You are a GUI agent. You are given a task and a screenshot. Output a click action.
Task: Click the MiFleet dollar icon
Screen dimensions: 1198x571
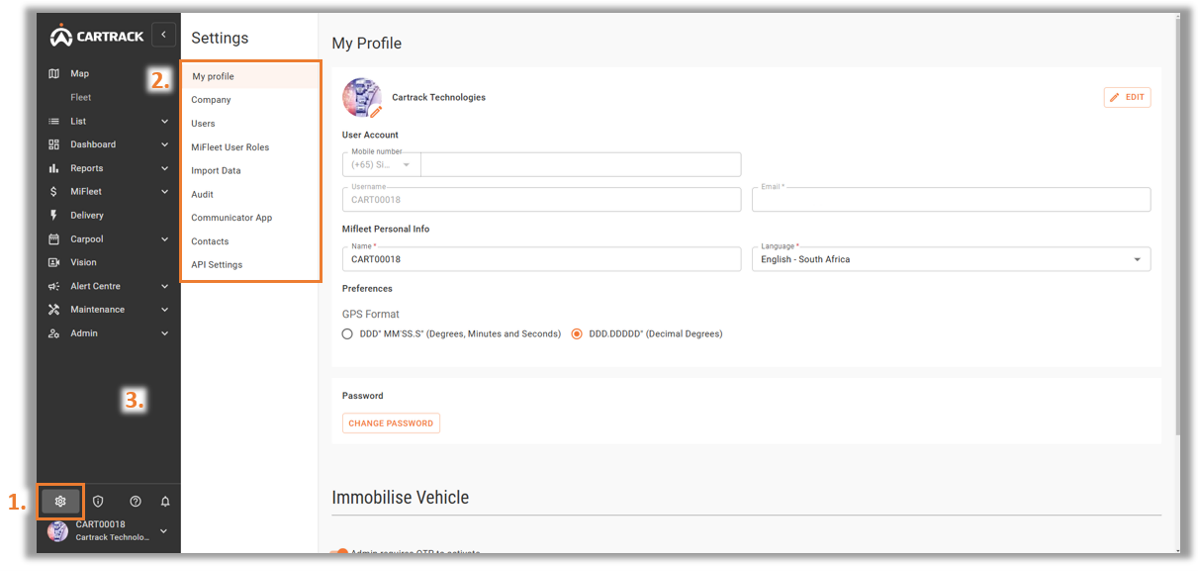53,192
